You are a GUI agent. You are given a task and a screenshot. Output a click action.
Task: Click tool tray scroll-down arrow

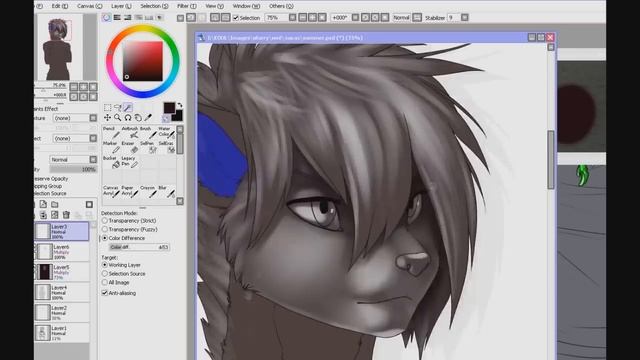coord(180,201)
